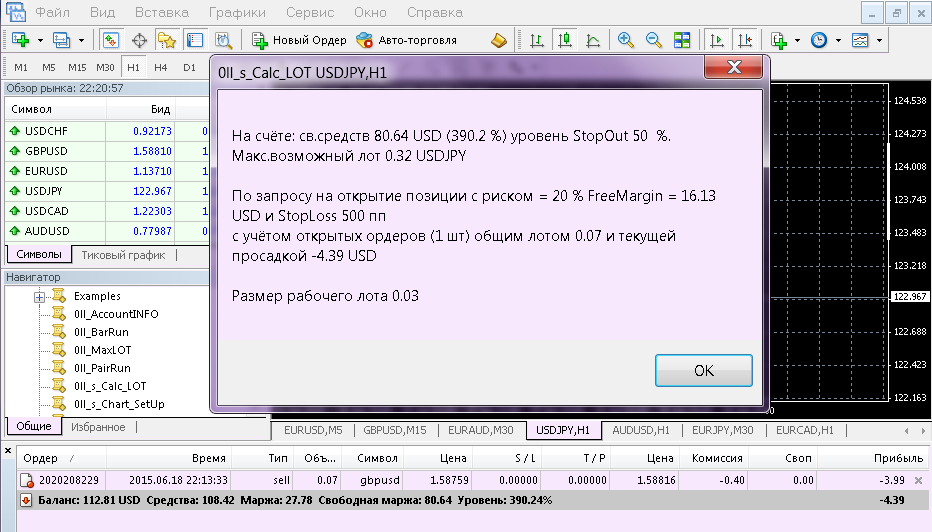Viewport: 932px width, 532px height.
Task: Switch to the M1 timeframe
Action: click(21, 68)
